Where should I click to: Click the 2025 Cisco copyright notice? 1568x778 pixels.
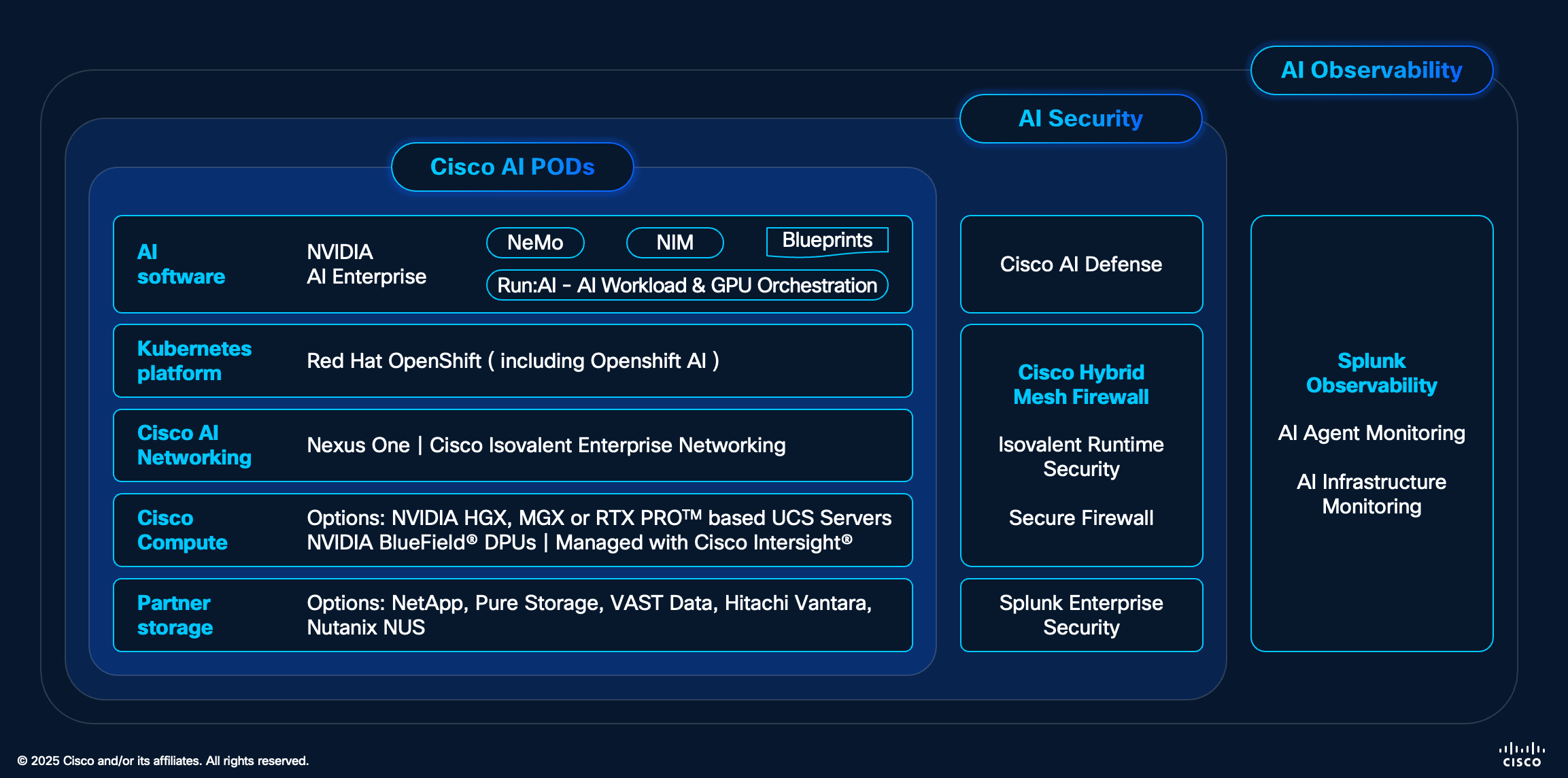tap(163, 760)
